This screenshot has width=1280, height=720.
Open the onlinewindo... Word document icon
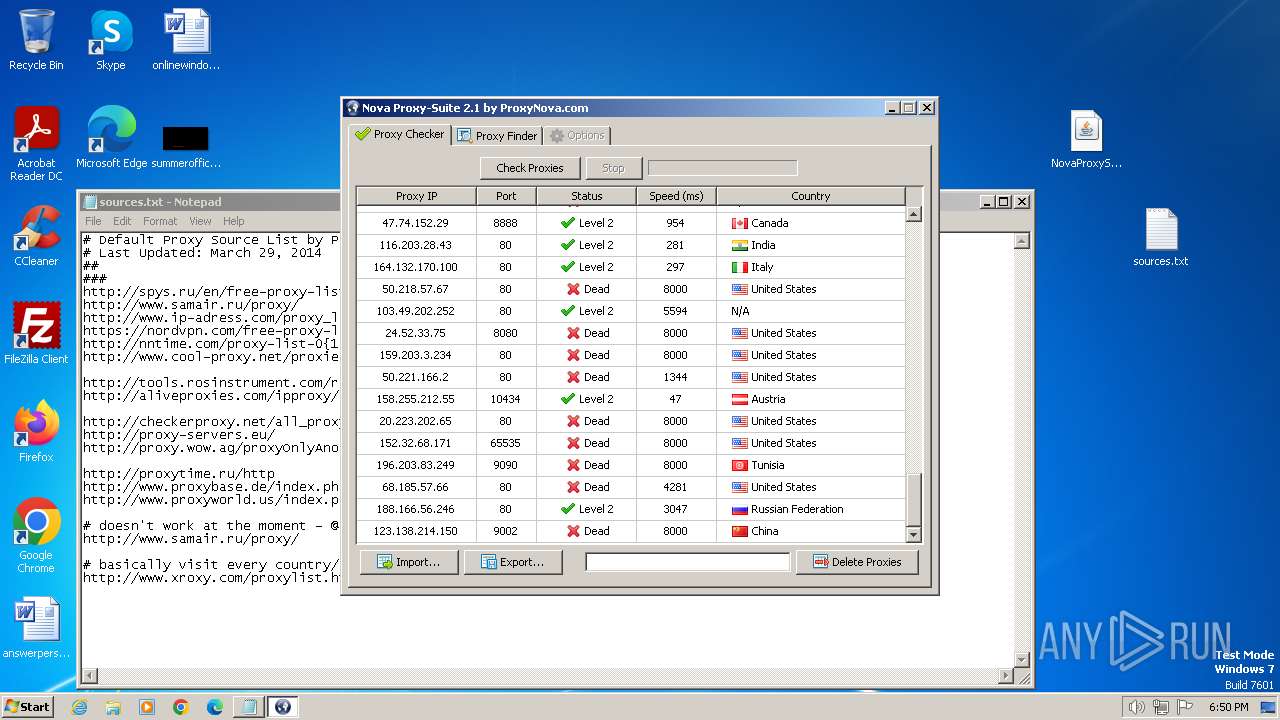[x=186, y=40]
